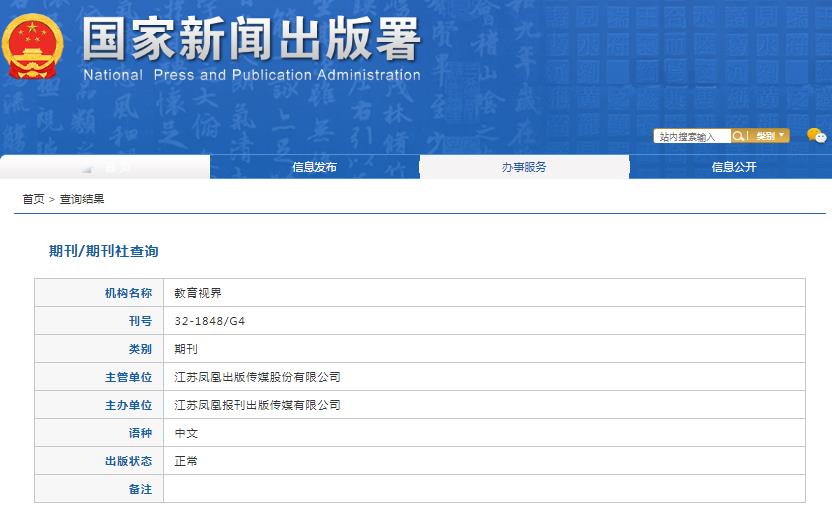Click the 期刊/期刊社查询 section heading
Image resolution: width=832 pixels, height=523 pixels.
[104, 251]
